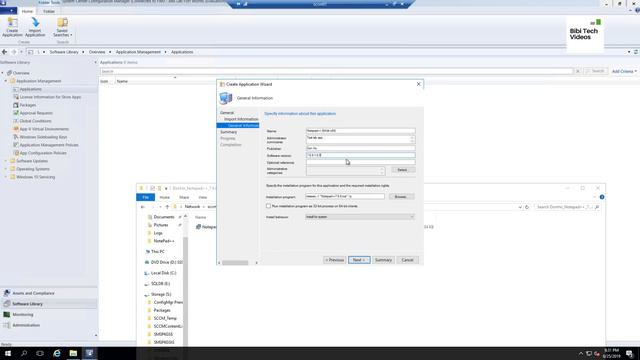This screenshot has width=640, height=360.
Task: Select the App Configuration Policies icon
Action: coord(16,153)
